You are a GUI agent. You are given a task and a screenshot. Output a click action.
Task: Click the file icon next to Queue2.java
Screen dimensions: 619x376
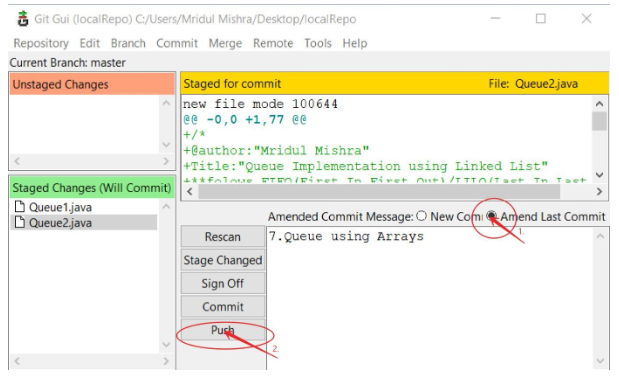click(19, 222)
